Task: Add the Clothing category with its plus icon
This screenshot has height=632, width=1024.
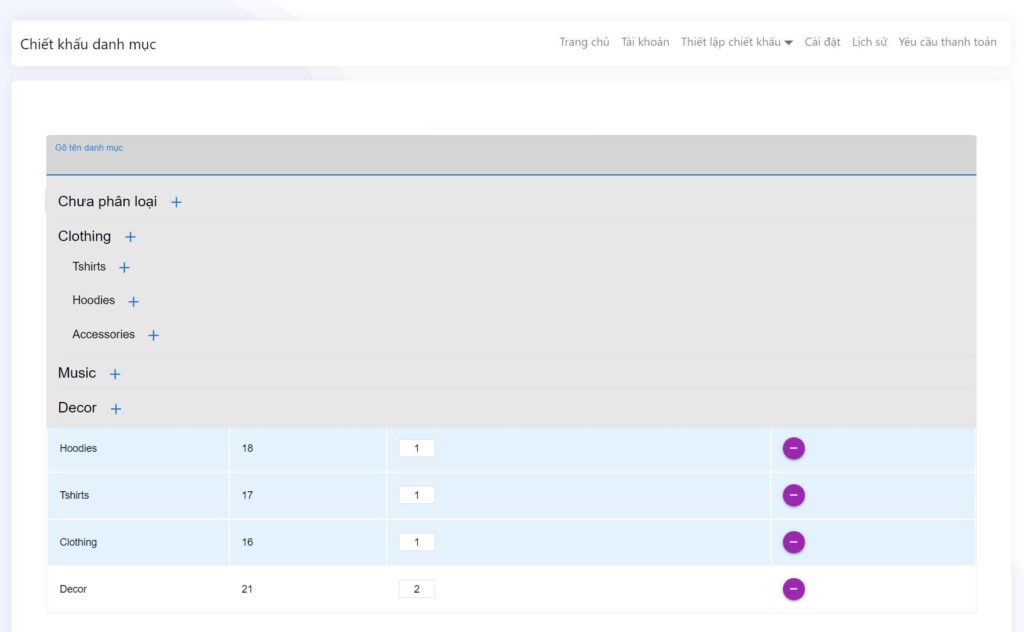Action: pos(130,237)
